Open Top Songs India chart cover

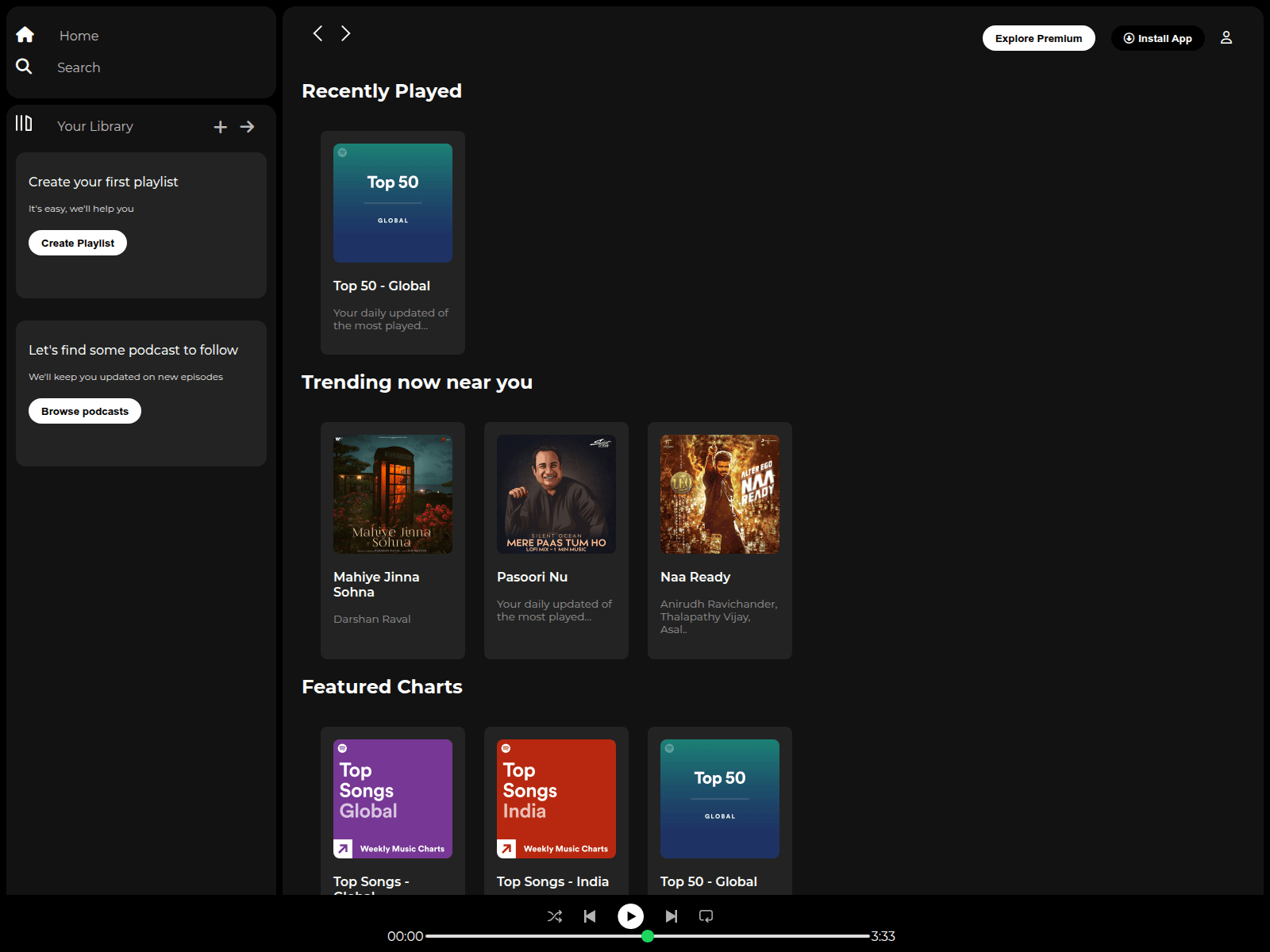[x=556, y=799]
